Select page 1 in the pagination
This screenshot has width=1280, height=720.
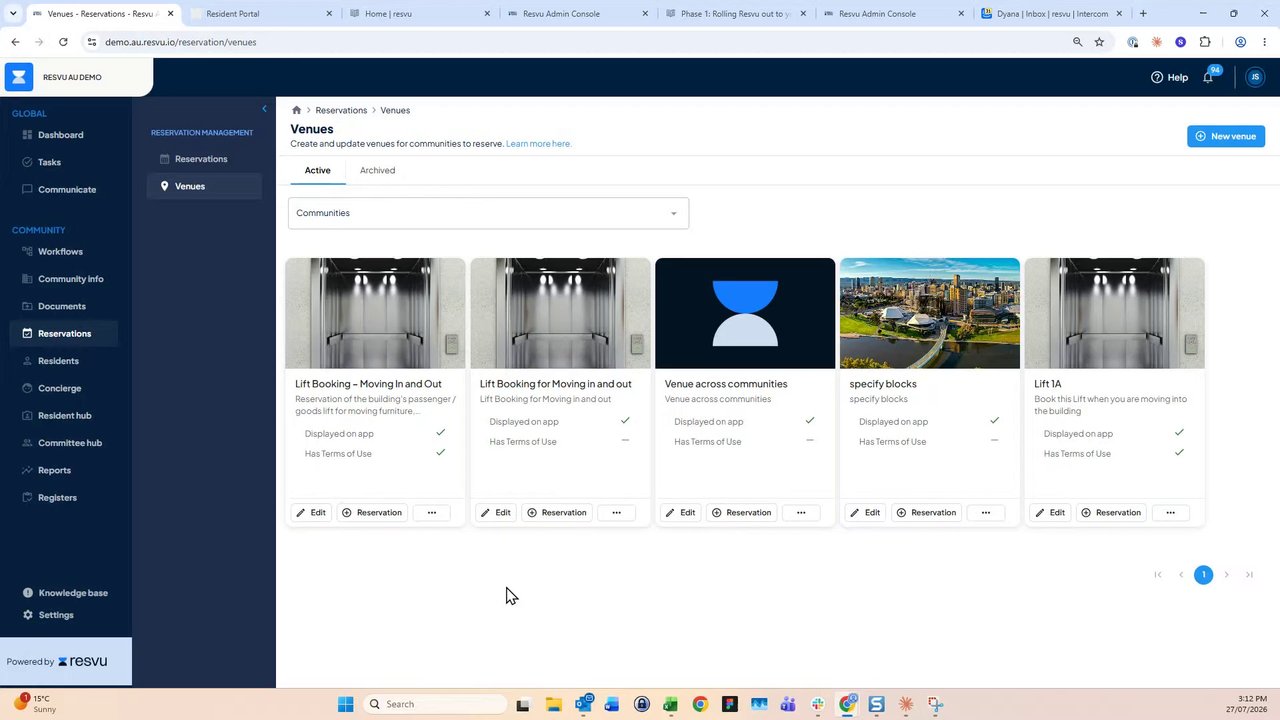(x=1203, y=575)
